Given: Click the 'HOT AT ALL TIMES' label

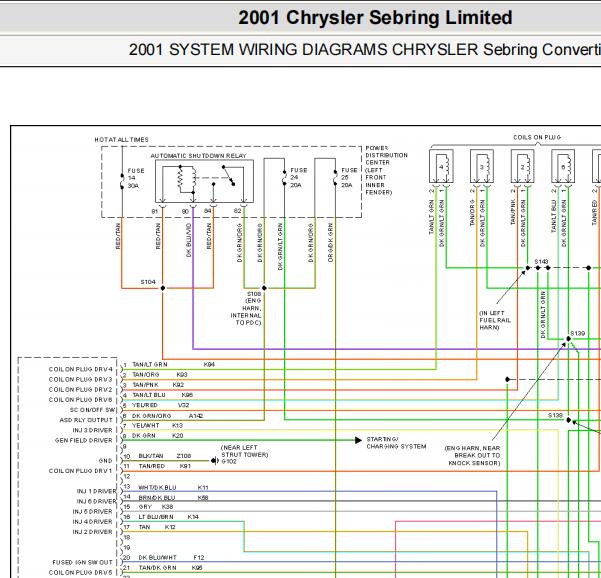Looking at the screenshot, I should [122, 140].
